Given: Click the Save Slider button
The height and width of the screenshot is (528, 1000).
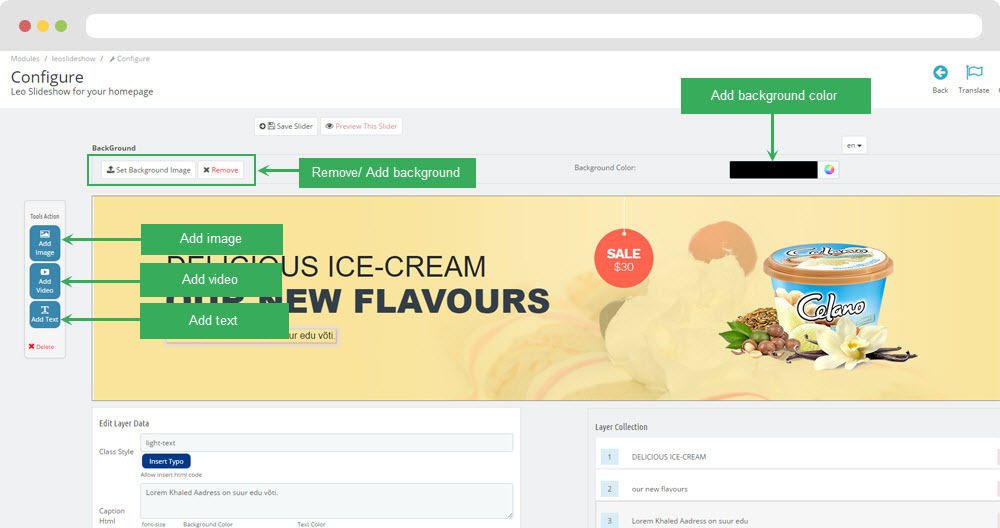Looking at the screenshot, I should click(286, 126).
